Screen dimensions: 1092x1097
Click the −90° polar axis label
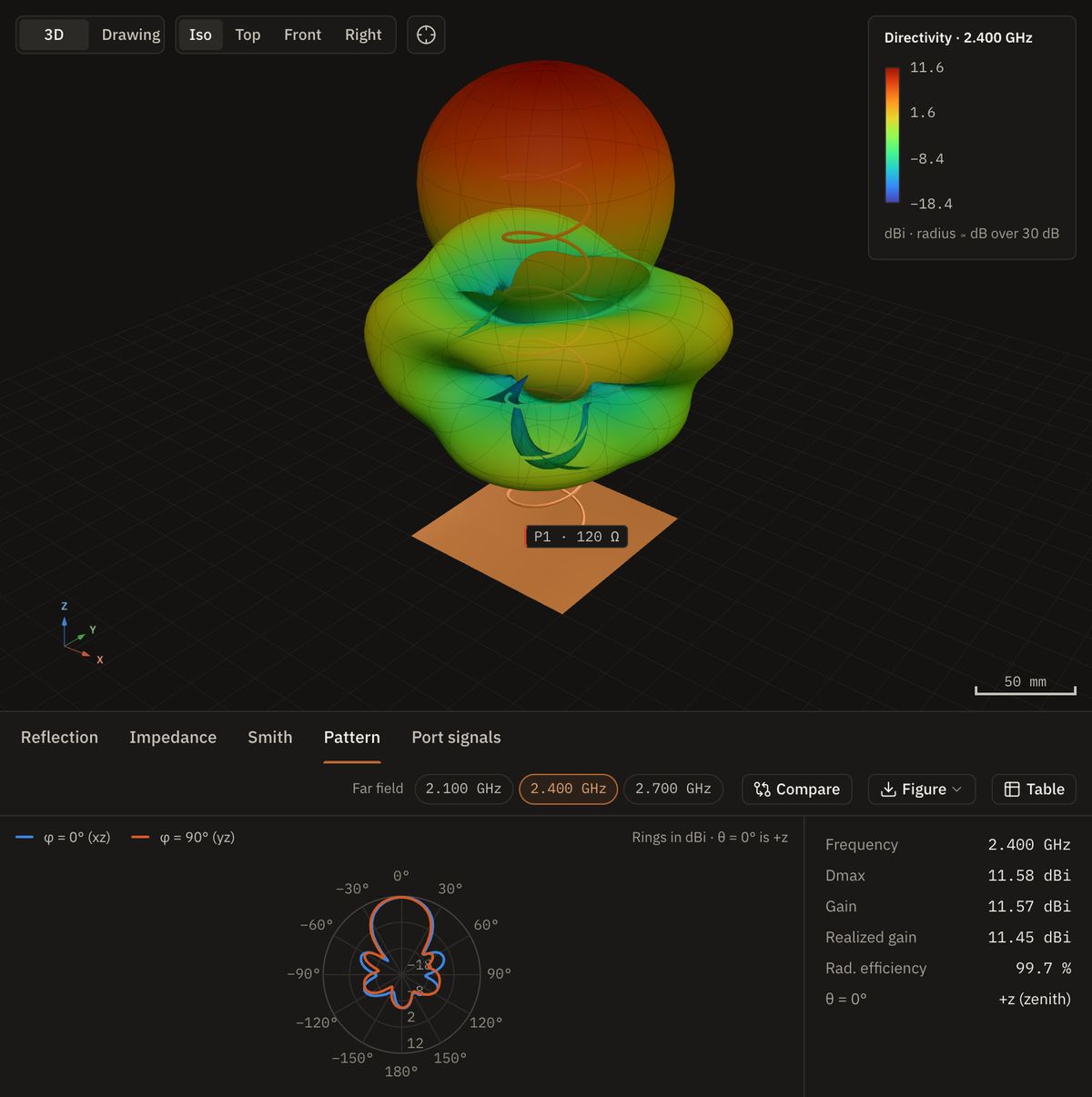pos(303,973)
